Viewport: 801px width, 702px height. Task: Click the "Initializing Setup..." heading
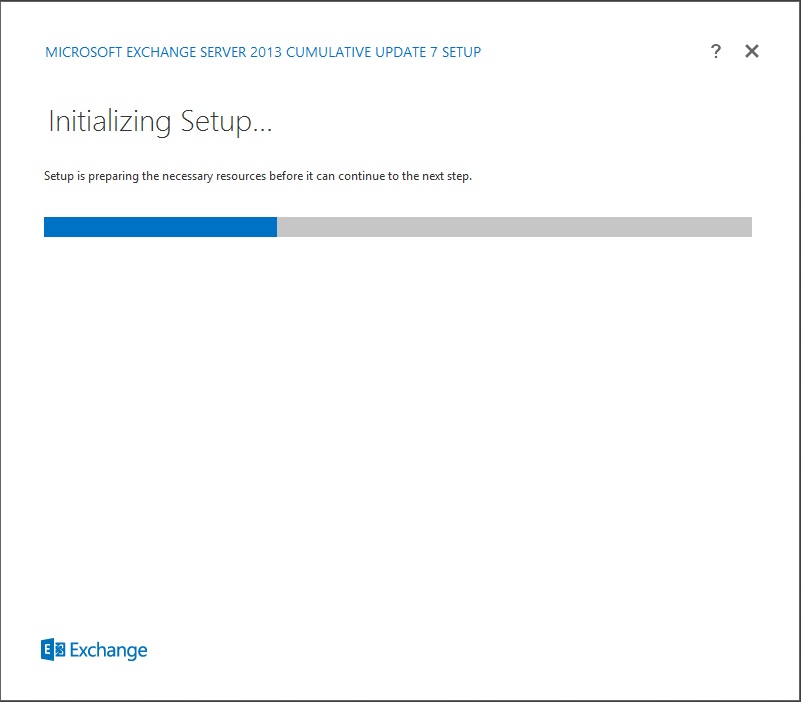[x=160, y=122]
